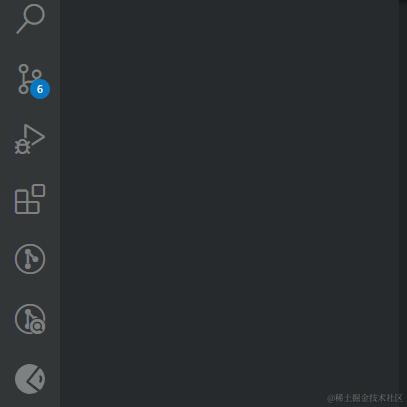Image resolution: width=407 pixels, height=407 pixels.
Task: Click the handle of the Search magnifier
Action: click(x=22, y=28)
